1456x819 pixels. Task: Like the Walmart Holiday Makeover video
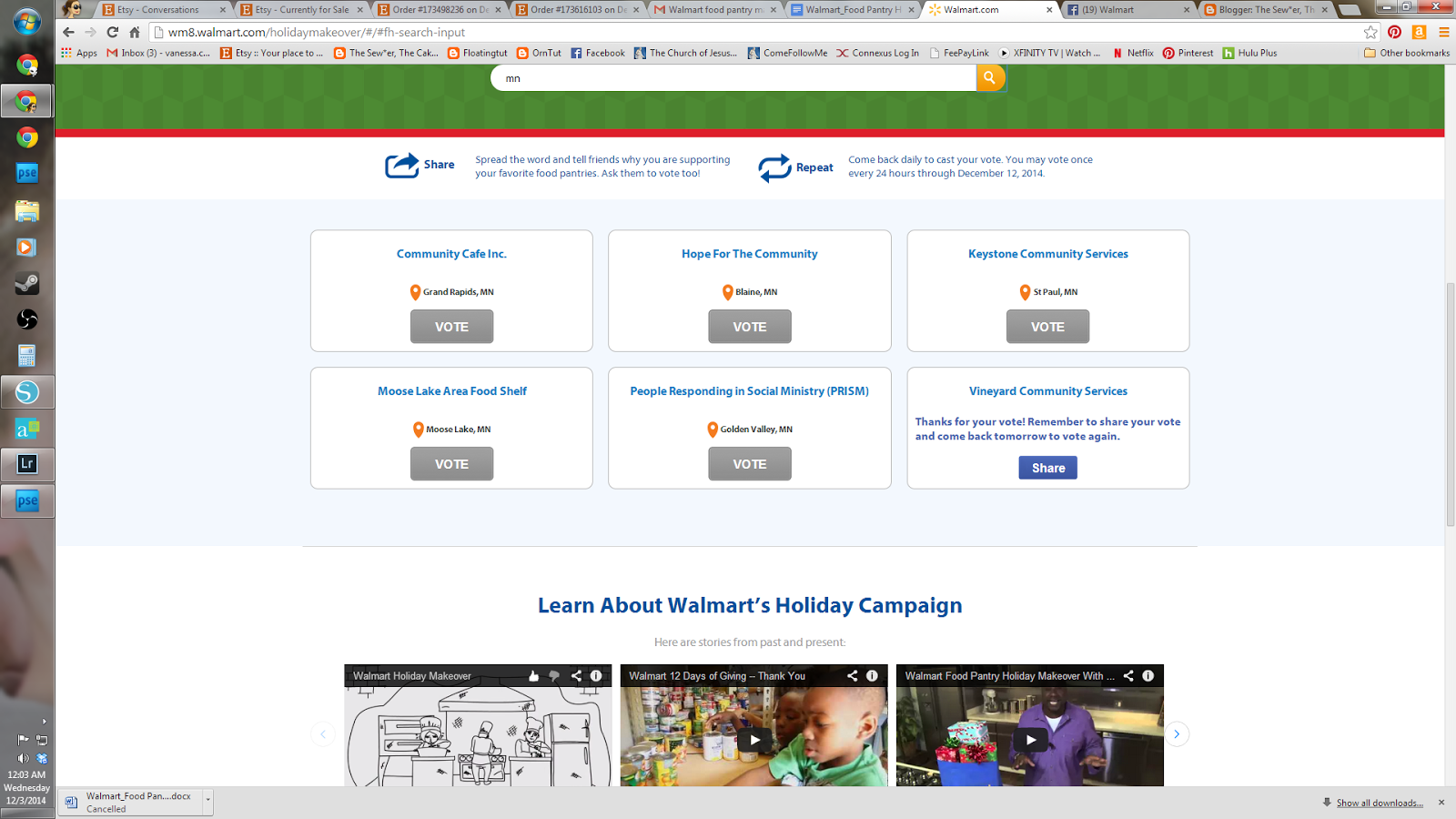[x=533, y=676]
